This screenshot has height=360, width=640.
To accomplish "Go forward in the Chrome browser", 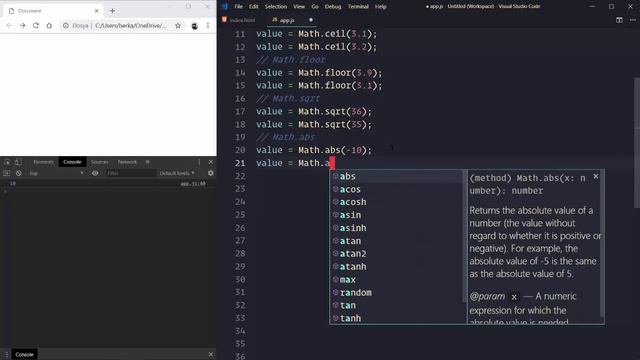I will (x=22, y=25).
